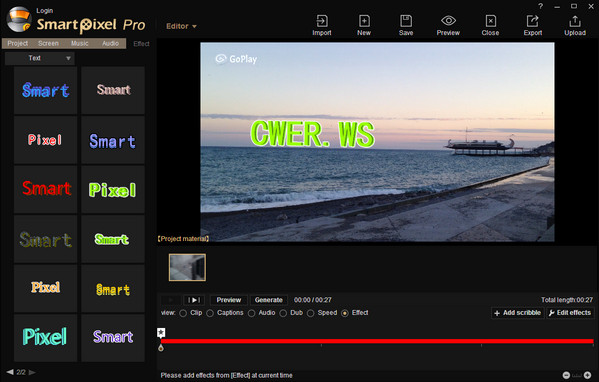Viewport: 599px width, 382px height.
Task: Click the Upload icon
Action: tap(575, 25)
